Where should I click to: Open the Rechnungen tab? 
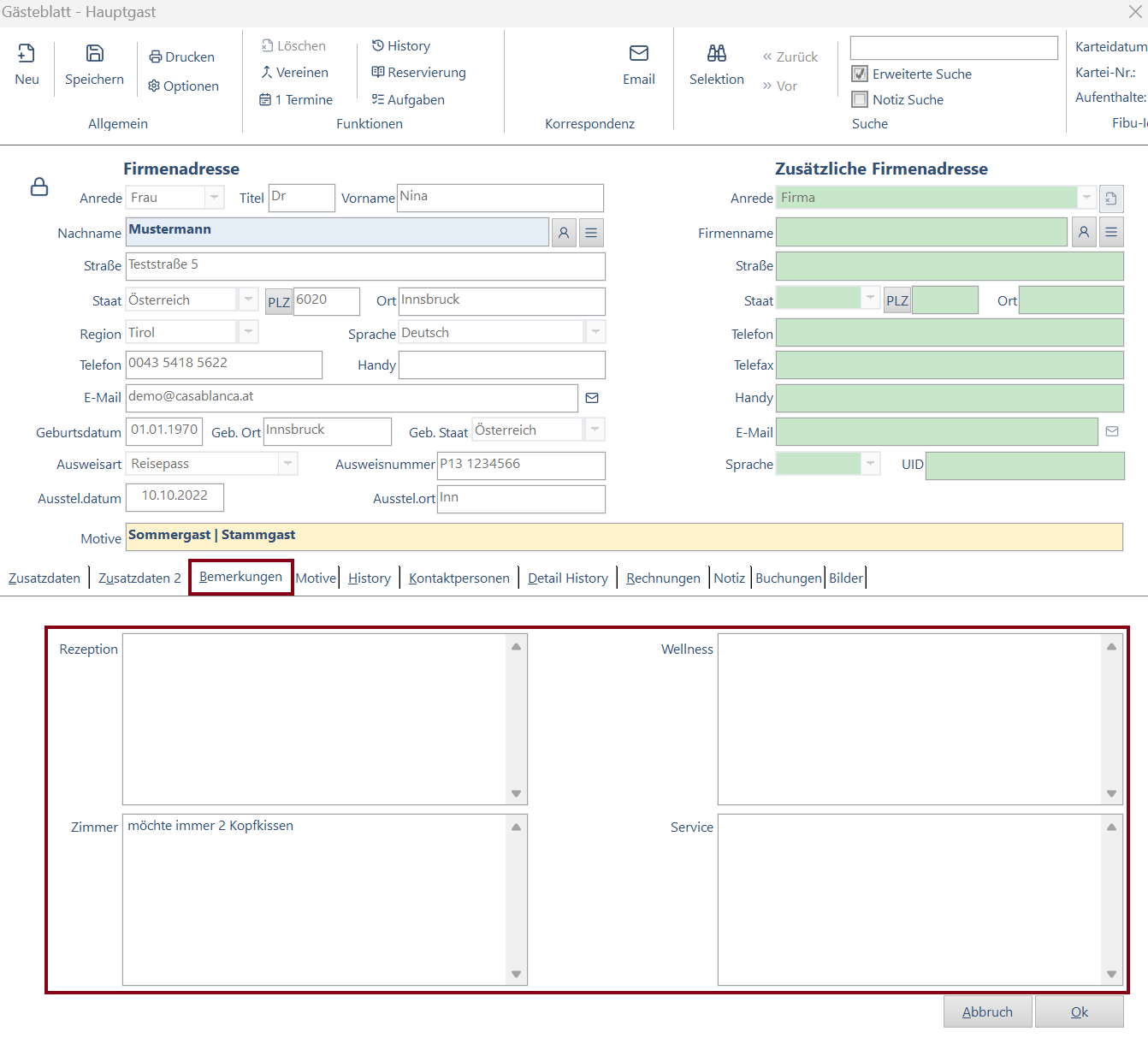click(663, 578)
